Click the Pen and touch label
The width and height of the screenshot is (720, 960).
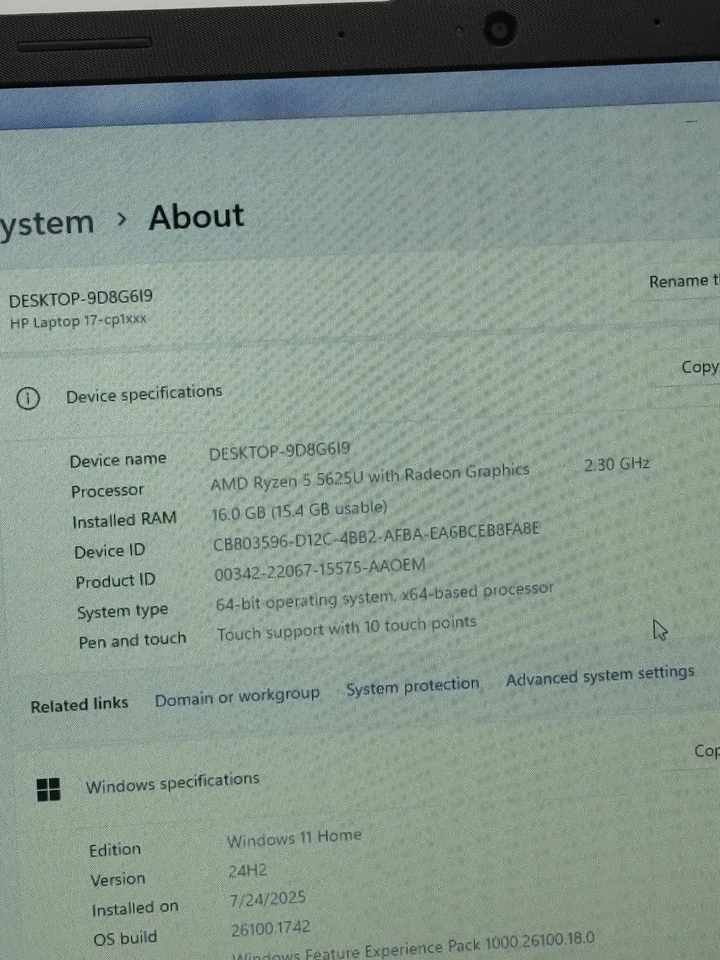(132, 640)
